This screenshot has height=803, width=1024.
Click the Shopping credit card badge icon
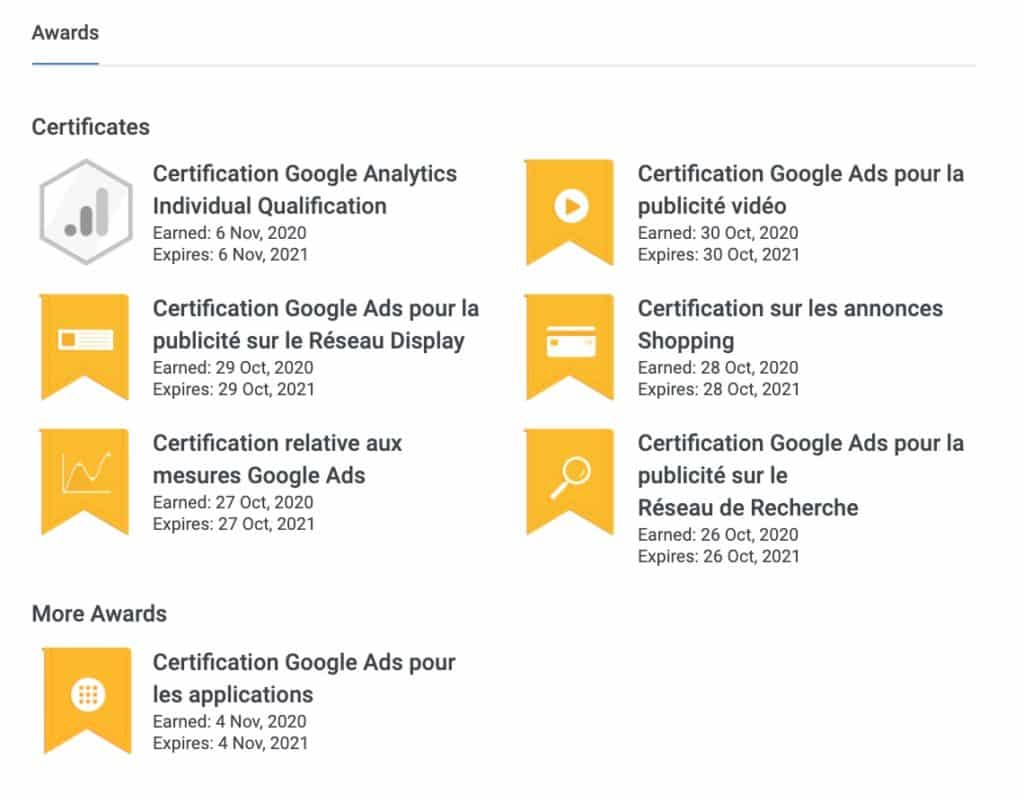tap(570, 347)
